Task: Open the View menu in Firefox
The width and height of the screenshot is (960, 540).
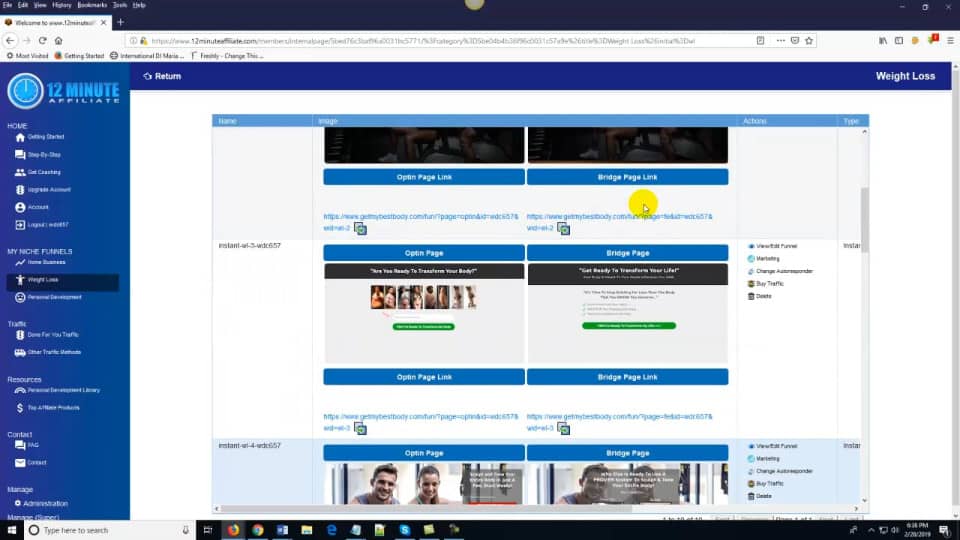Action: 40,5
